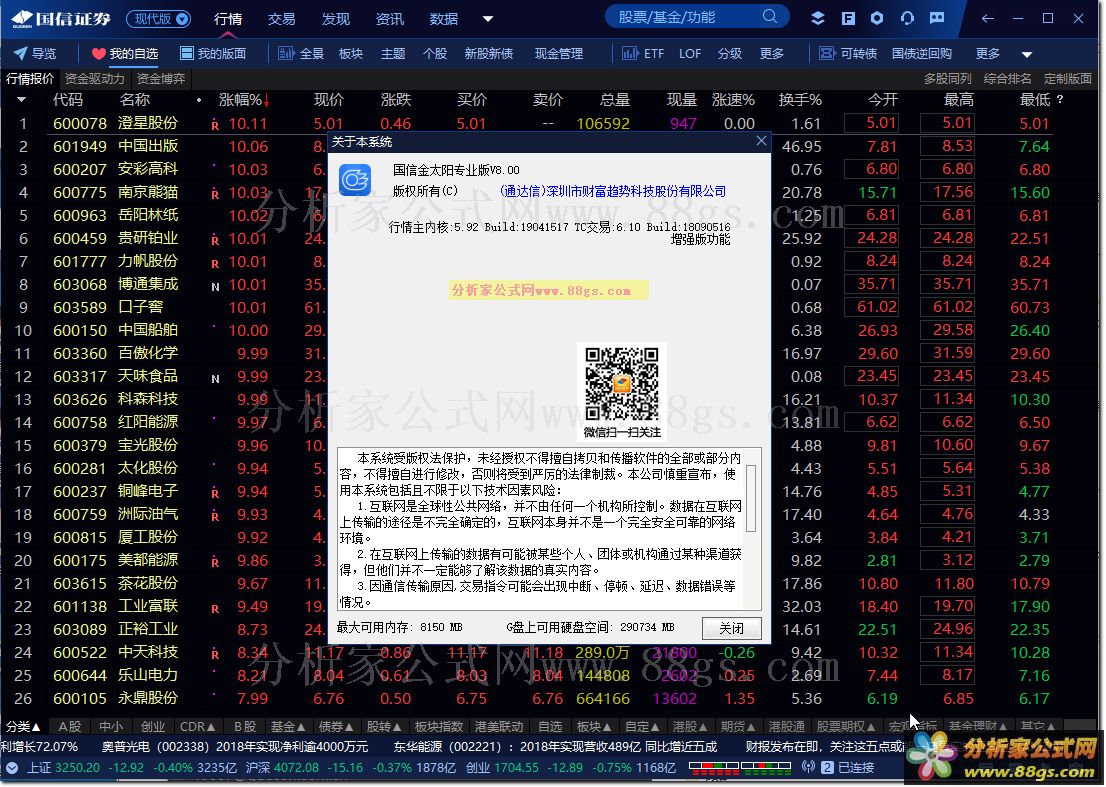Select the 创业 bottom tab

[152, 726]
